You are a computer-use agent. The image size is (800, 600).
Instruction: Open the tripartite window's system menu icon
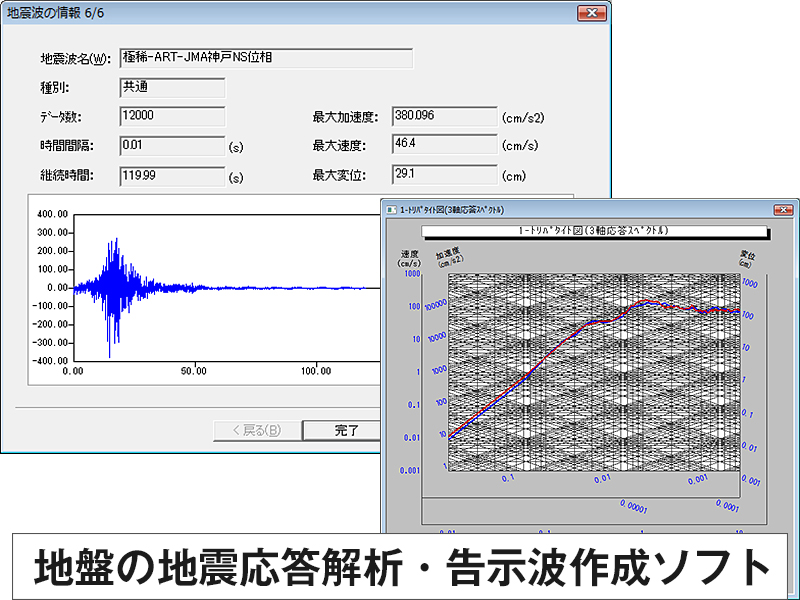tap(391, 211)
